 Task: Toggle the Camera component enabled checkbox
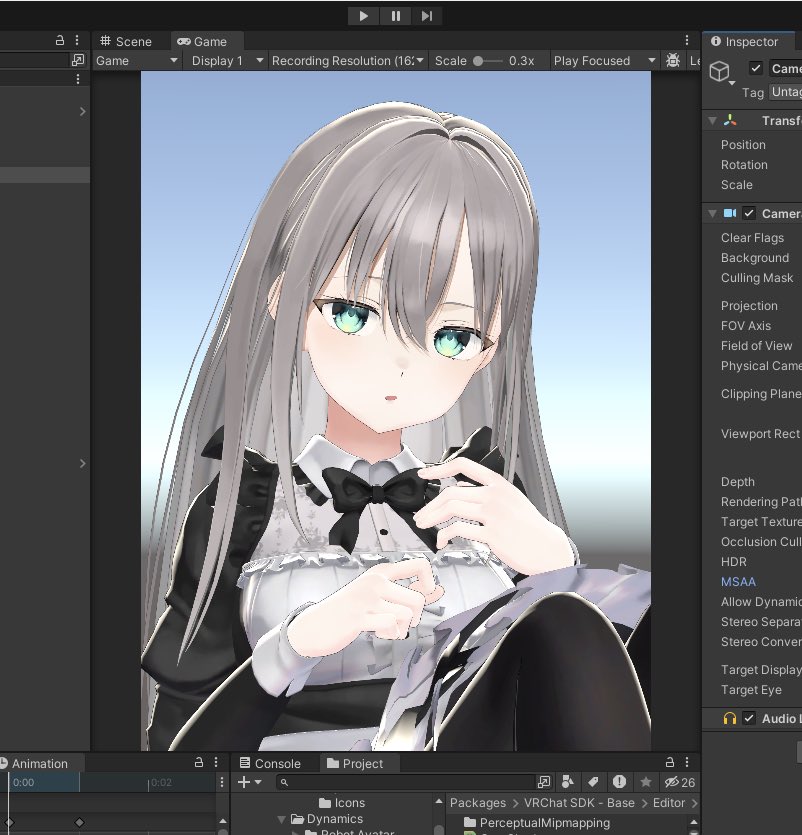749,214
